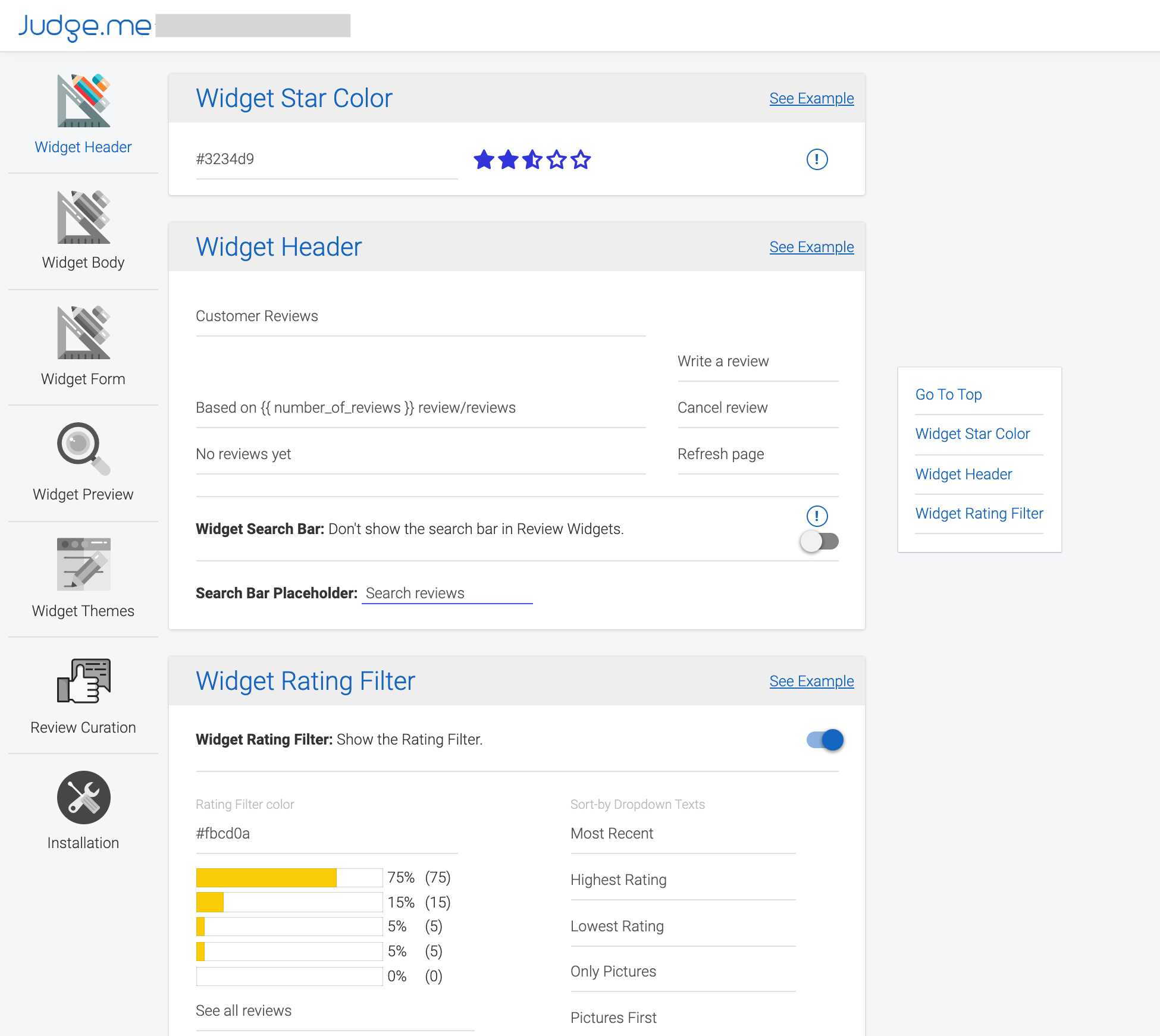1160x1036 pixels.
Task: Open the Widget Header sidebar icon
Action: (x=83, y=101)
